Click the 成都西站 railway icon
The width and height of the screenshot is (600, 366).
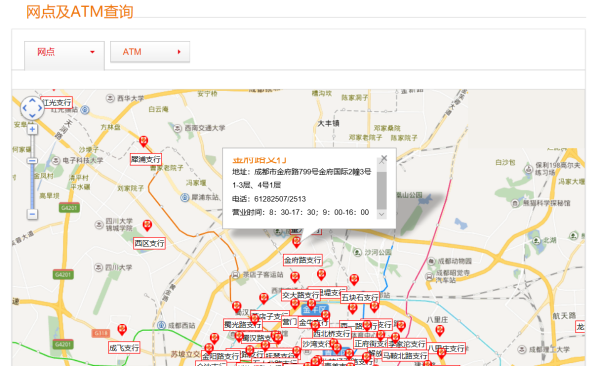pyautogui.click(x=161, y=325)
